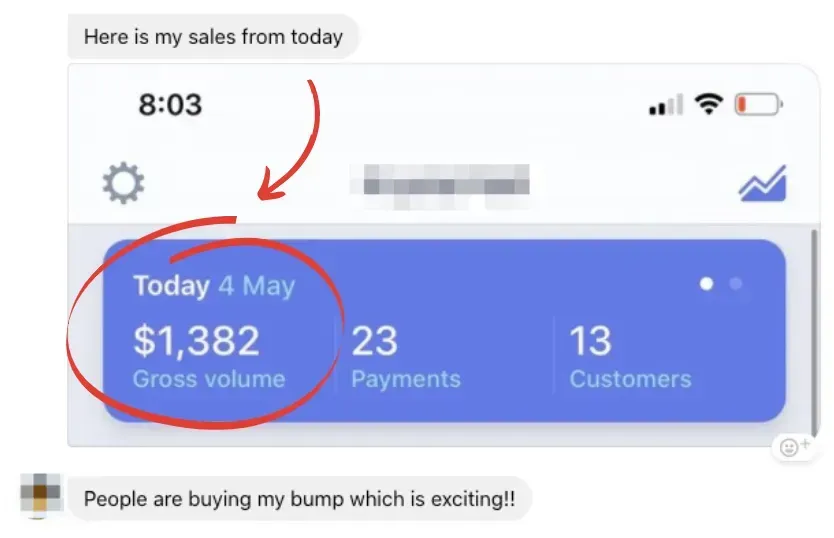Switch to the second page dot
Image resolution: width=834 pixels, height=538 pixels.
point(736,284)
